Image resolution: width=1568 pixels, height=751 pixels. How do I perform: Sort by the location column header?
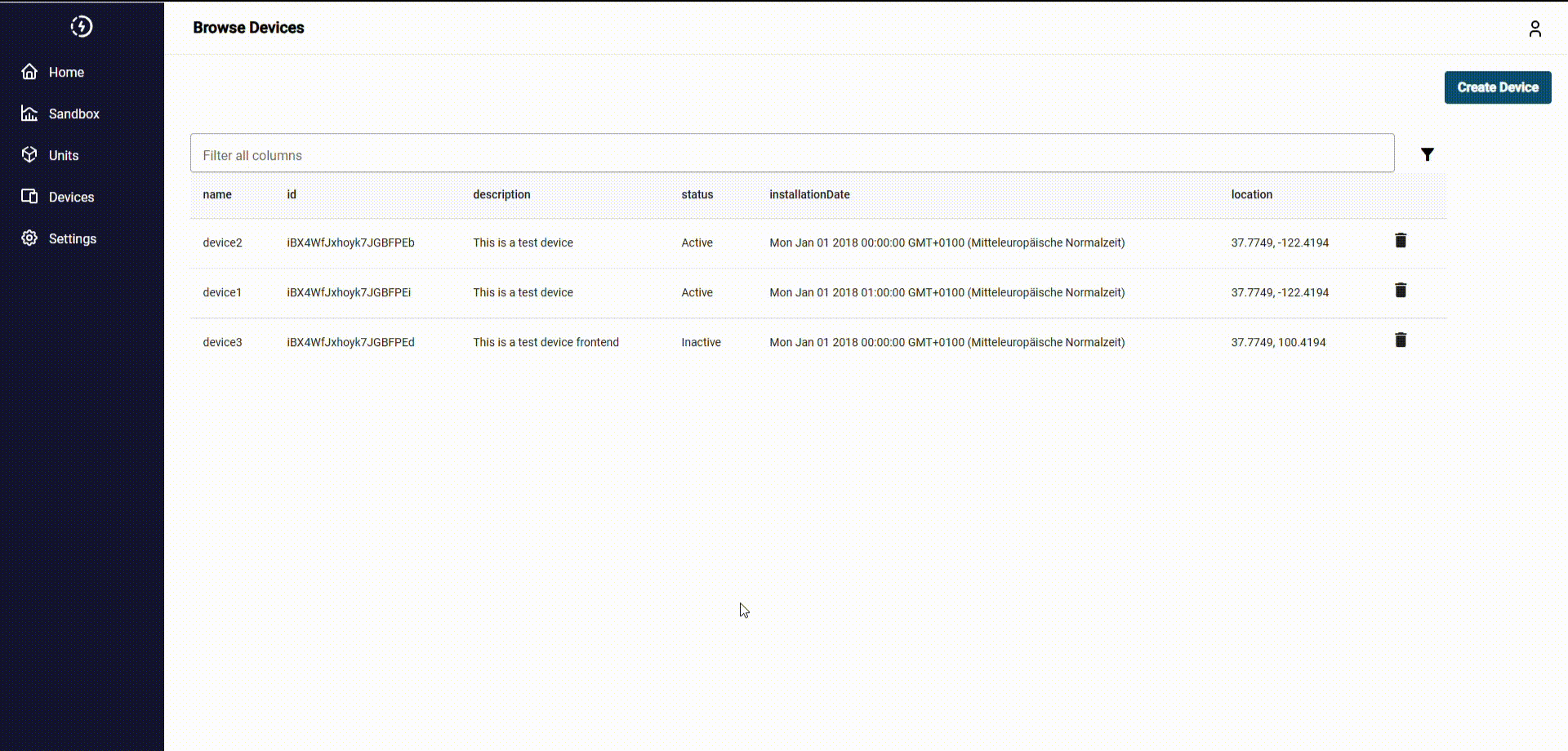(x=1252, y=194)
